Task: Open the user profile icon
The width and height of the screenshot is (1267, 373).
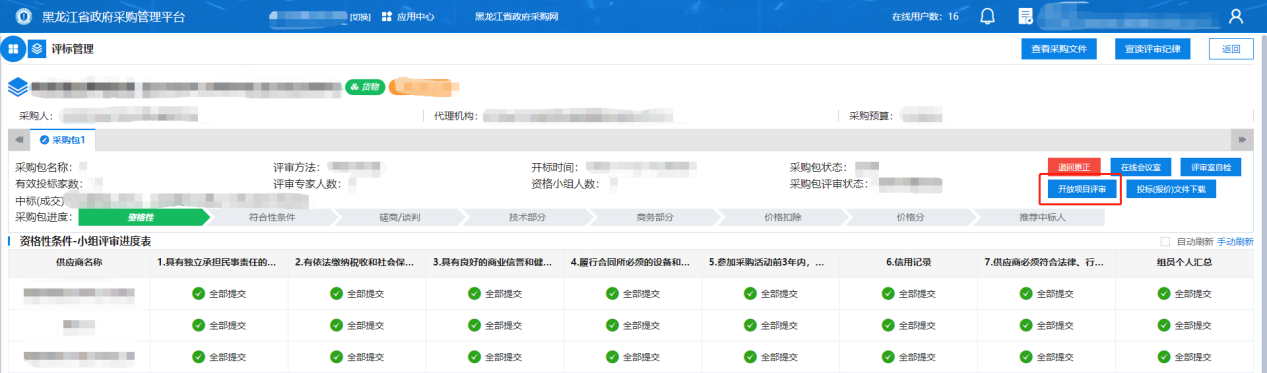Action: [x=1236, y=17]
